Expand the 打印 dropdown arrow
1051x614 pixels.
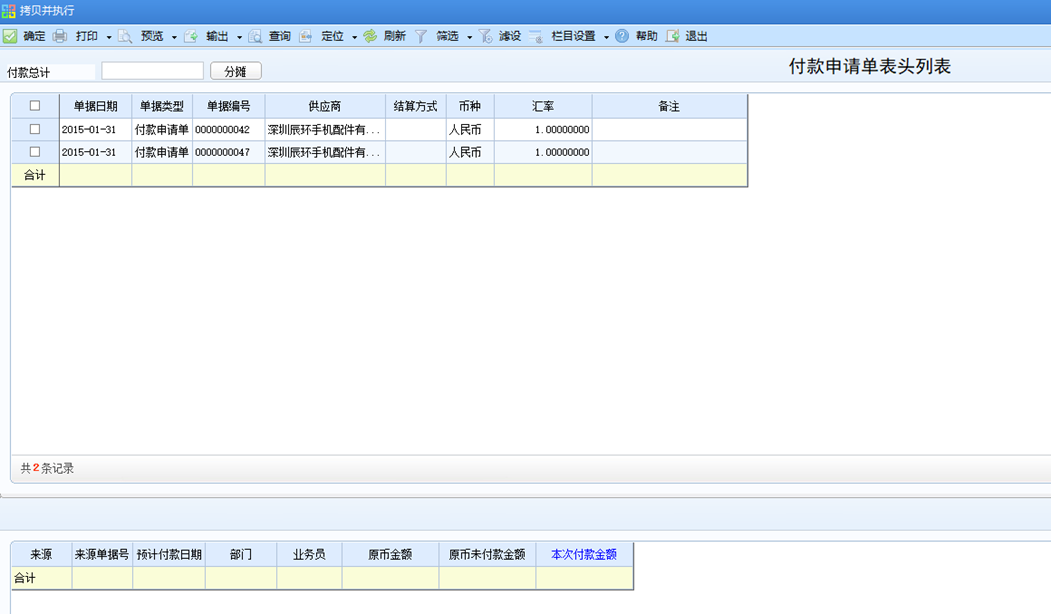click(x=109, y=38)
